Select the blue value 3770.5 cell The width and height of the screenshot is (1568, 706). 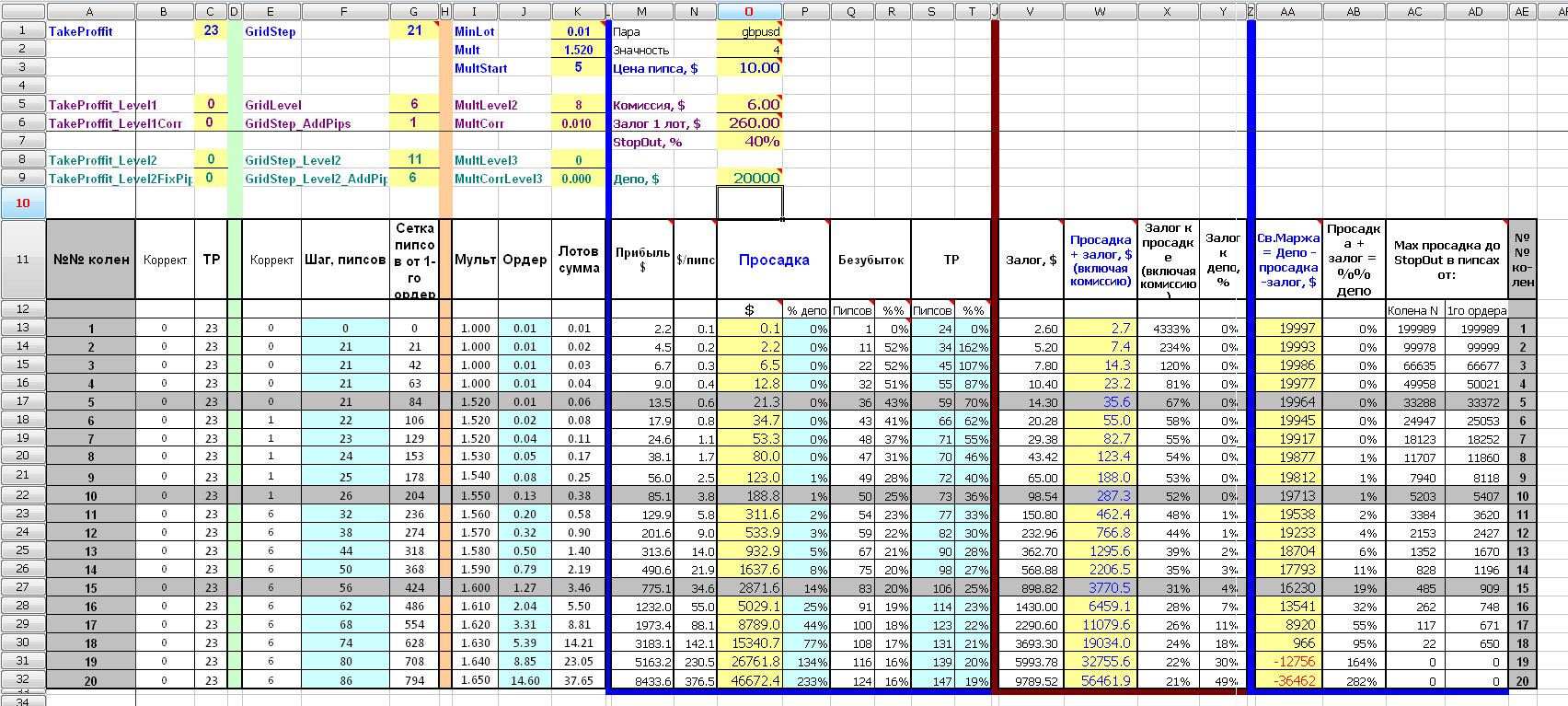tap(1100, 587)
